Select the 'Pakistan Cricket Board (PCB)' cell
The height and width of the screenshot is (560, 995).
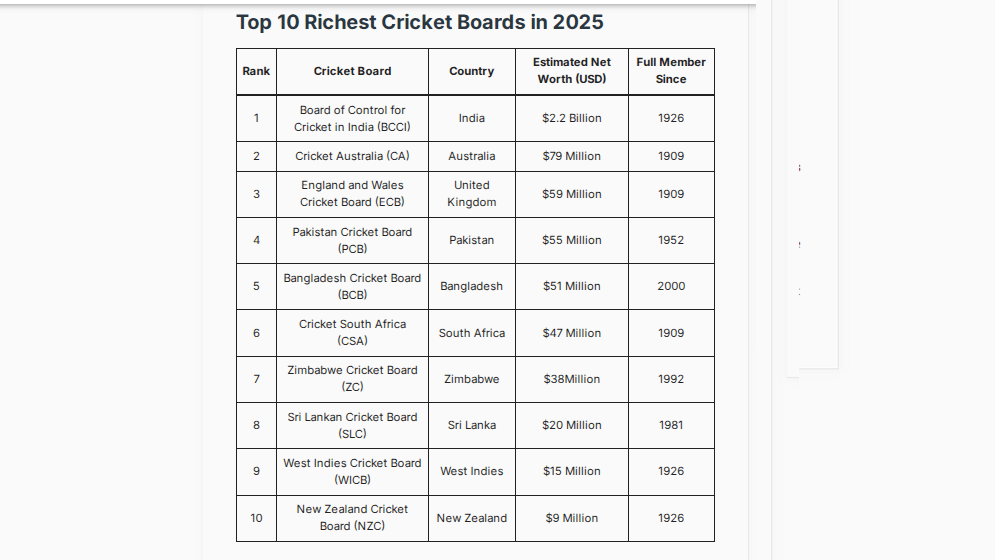tap(352, 240)
